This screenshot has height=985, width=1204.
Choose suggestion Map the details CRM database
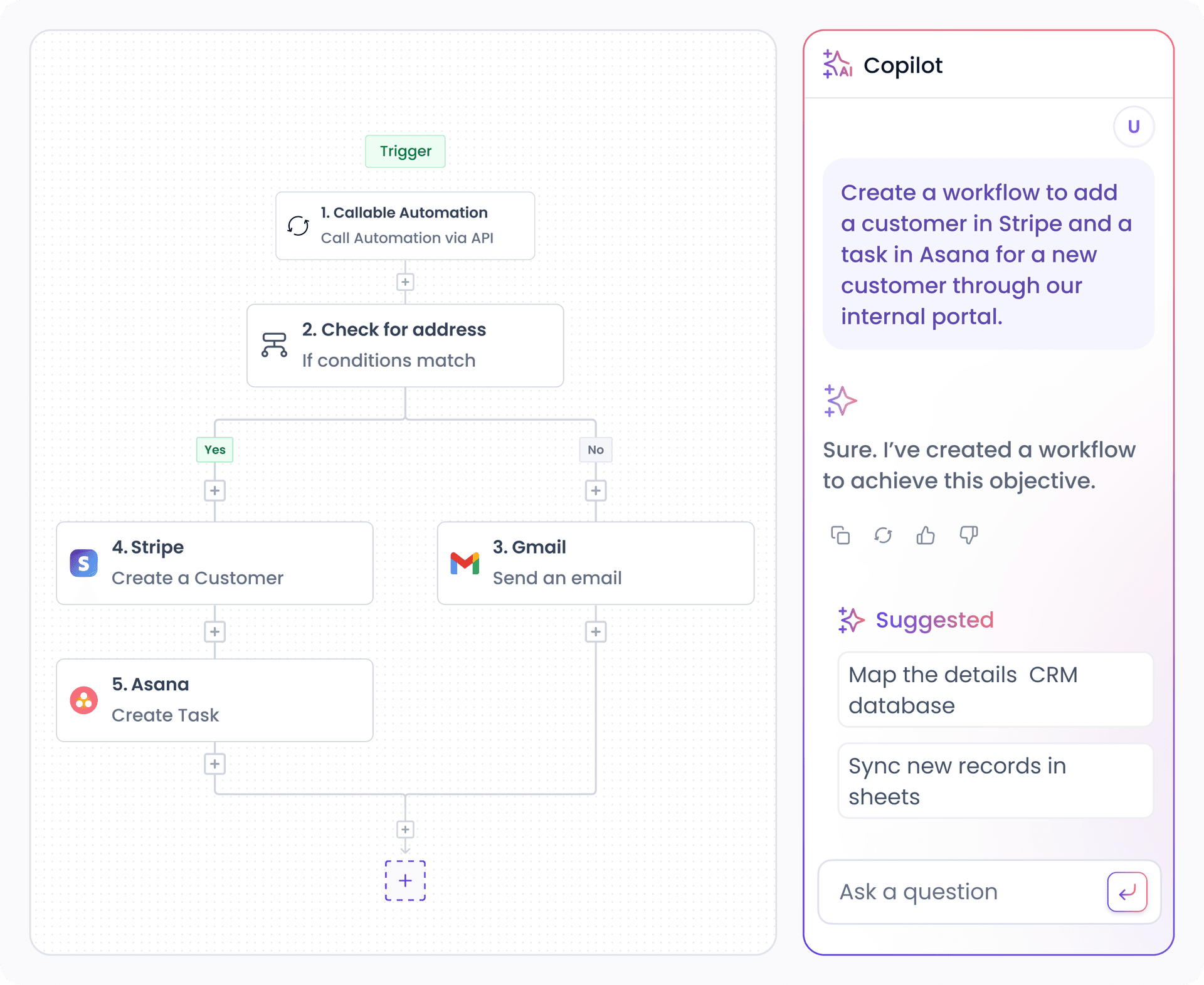[995, 689]
